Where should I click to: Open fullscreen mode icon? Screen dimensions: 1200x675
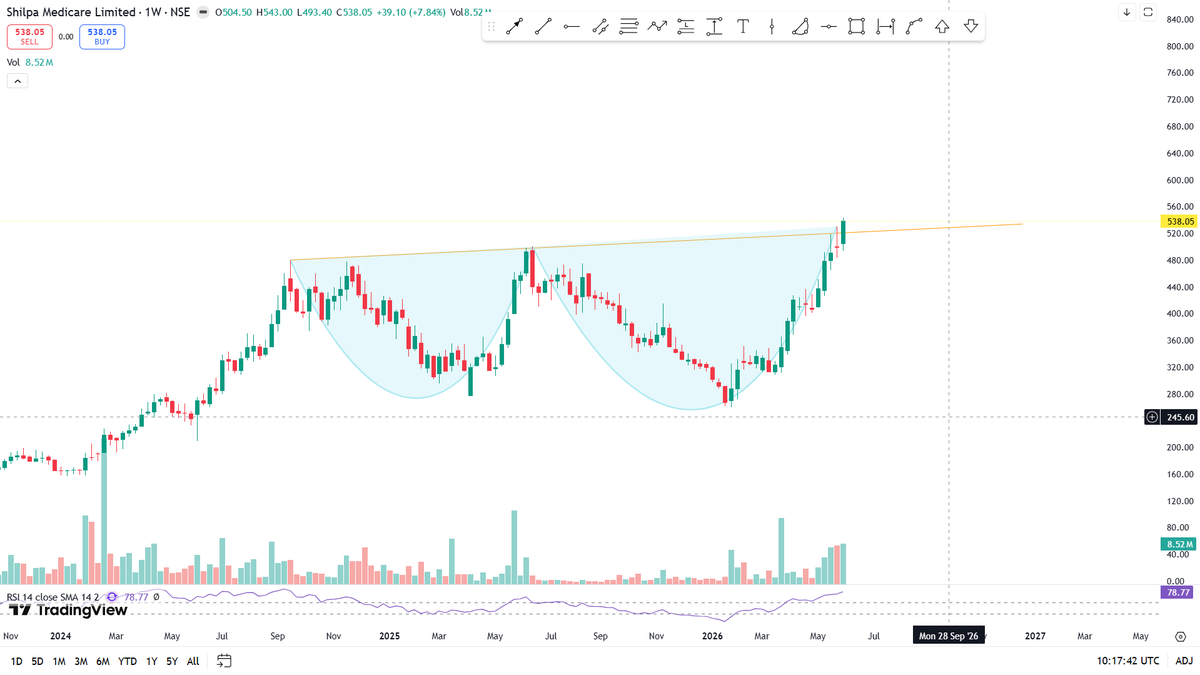click(x=1149, y=13)
